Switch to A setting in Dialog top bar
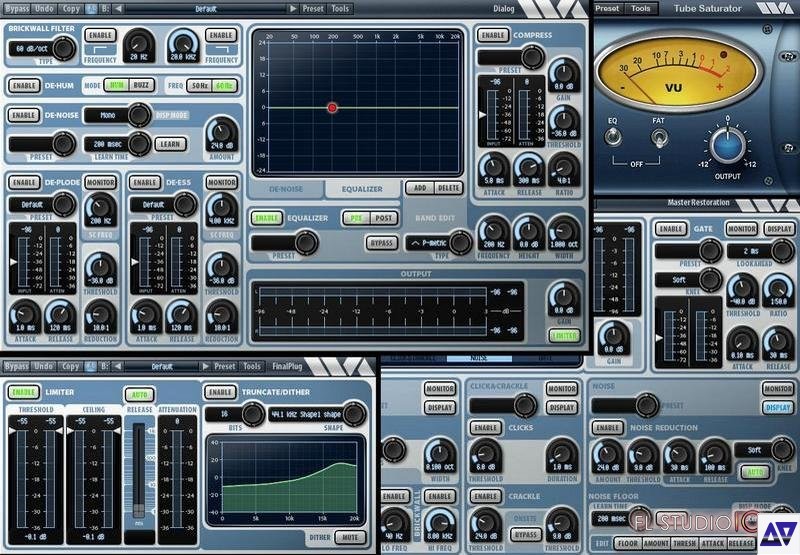Screen dimensions: 800x555 tap(92, 9)
